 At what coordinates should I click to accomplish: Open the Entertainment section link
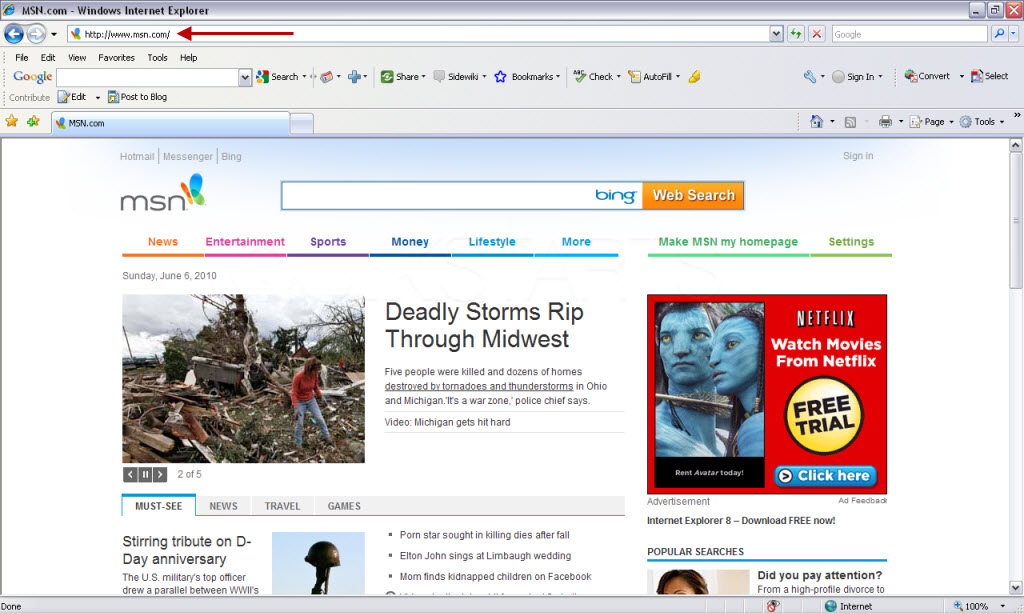pyautogui.click(x=245, y=242)
